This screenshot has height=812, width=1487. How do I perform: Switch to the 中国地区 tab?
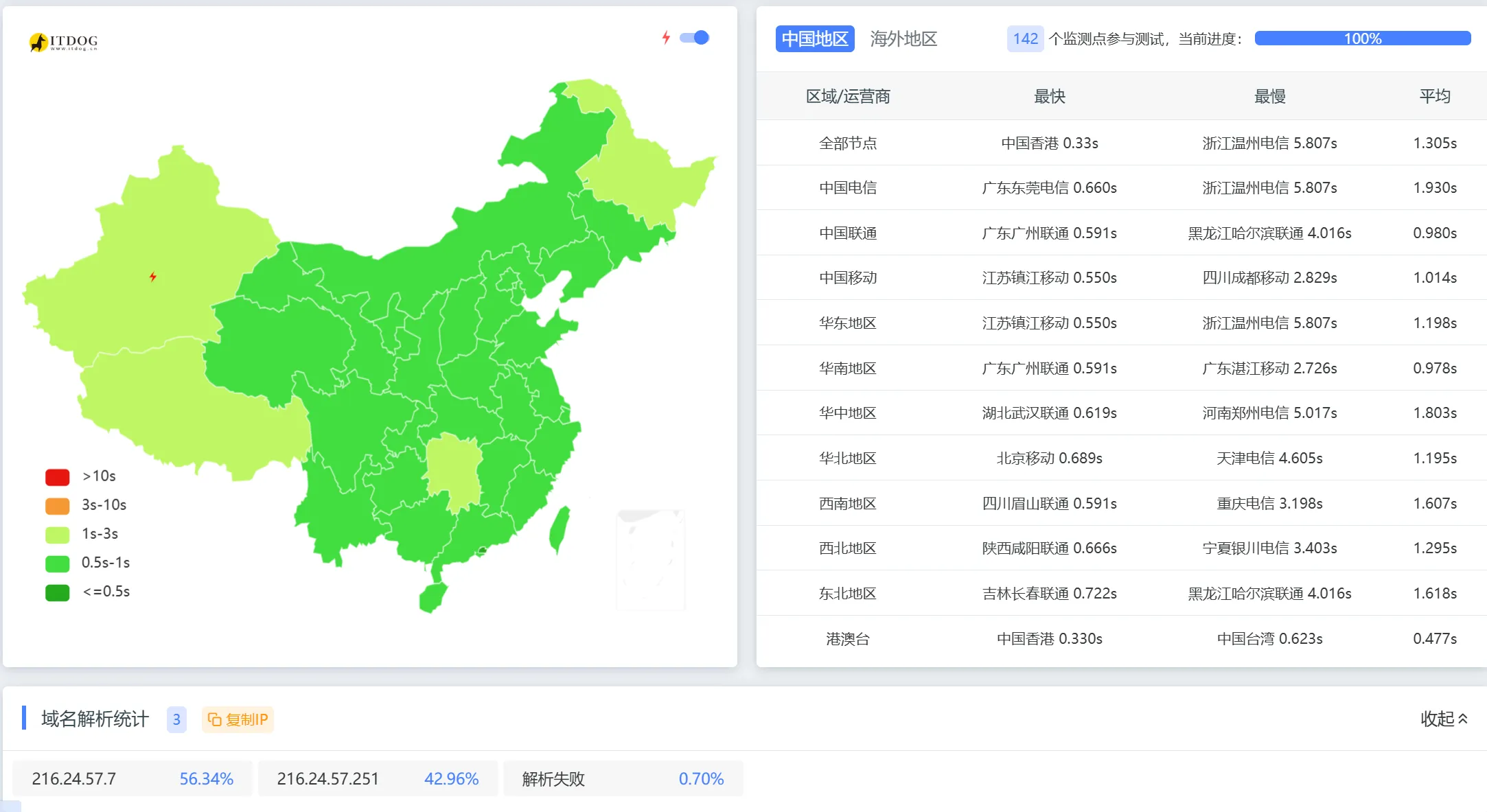point(815,39)
